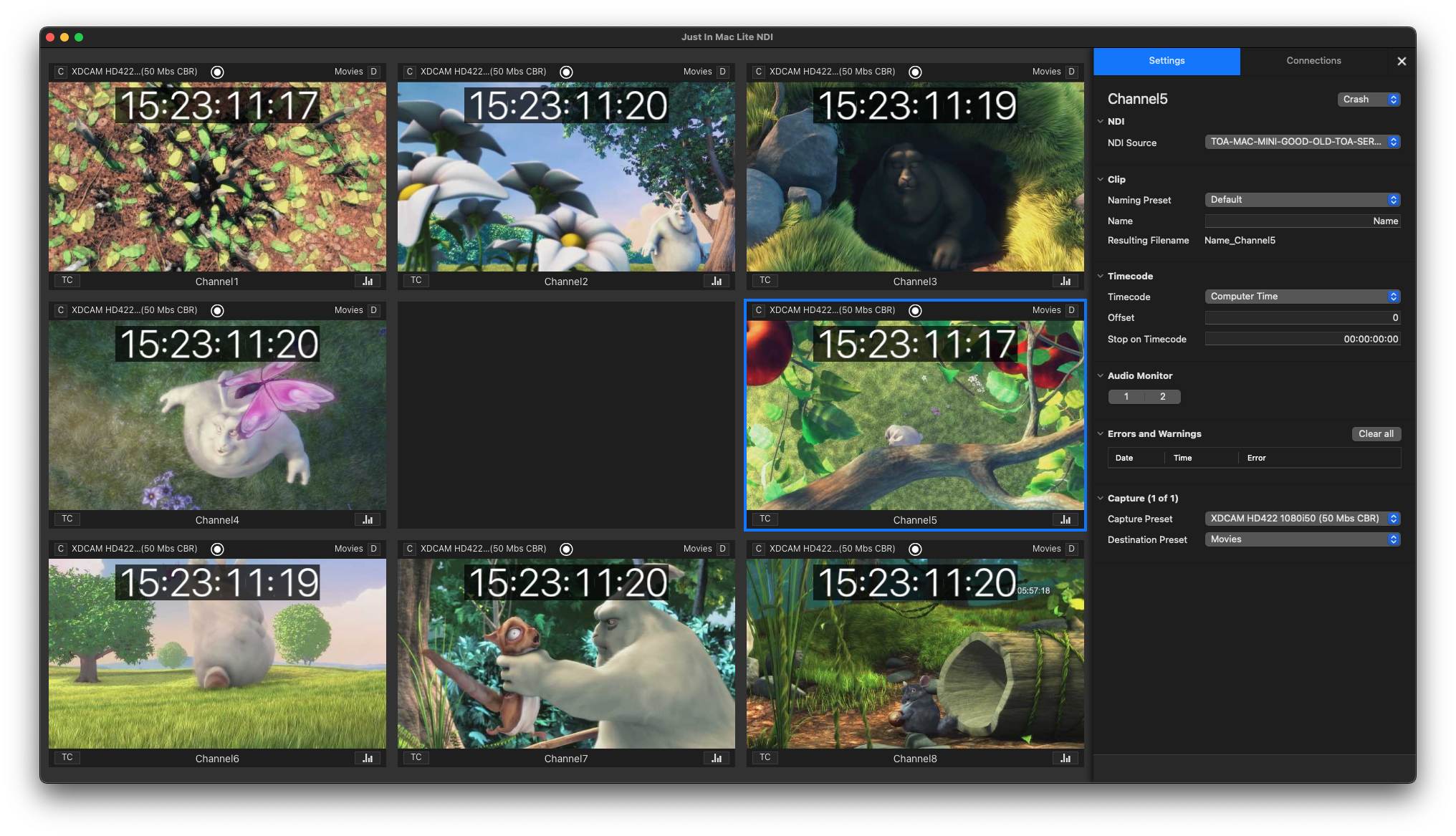The height and width of the screenshot is (836, 1456).
Task: Show audio meters icon for Channel1
Action: pos(368,281)
